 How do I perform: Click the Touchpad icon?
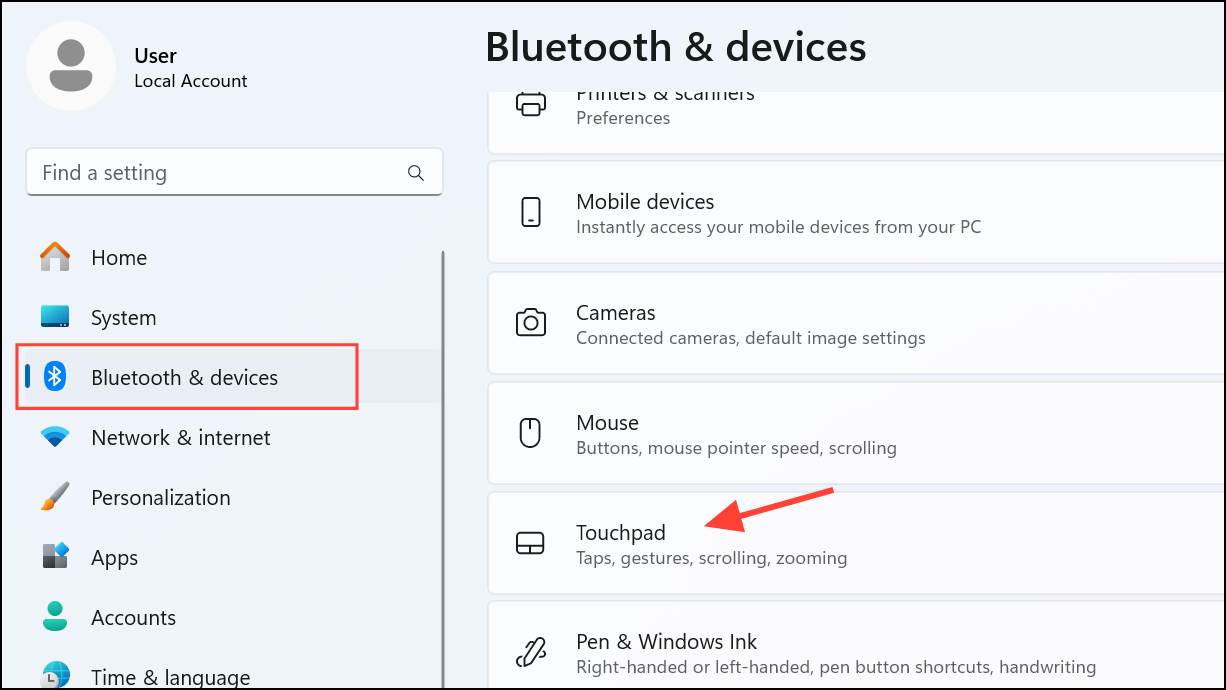tap(530, 543)
